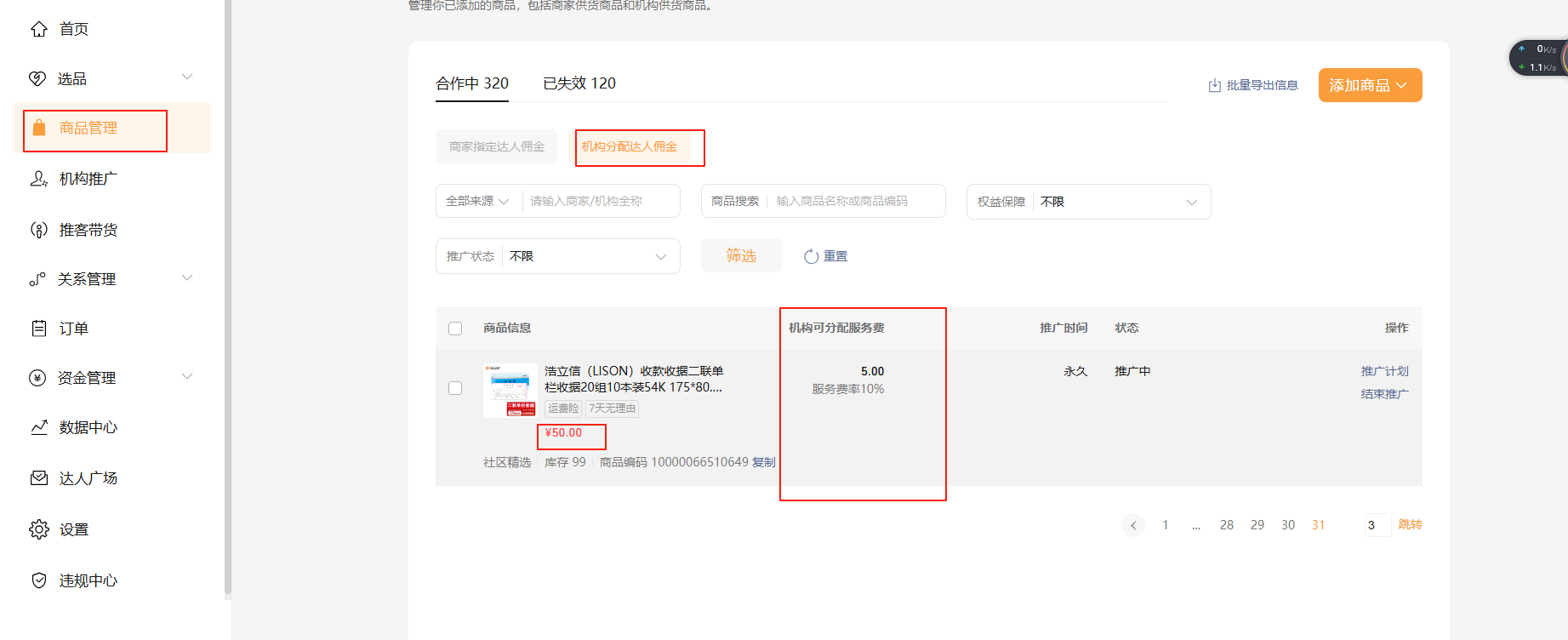Click the 重置 reset icon
Viewport: 1568px width, 640px height.
[812, 256]
